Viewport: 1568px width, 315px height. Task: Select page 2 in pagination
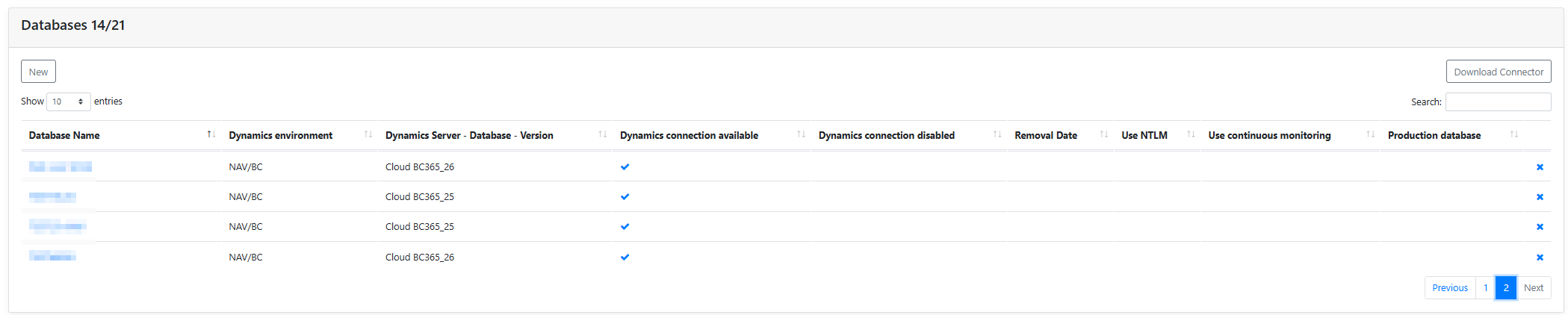point(1505,288)
